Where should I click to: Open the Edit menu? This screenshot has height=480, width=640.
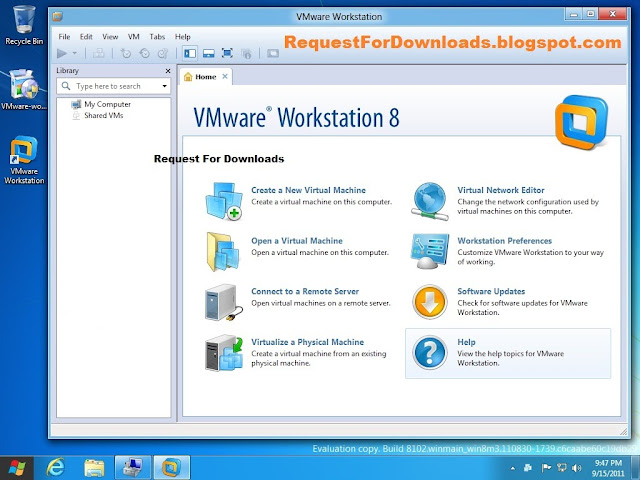86,37
